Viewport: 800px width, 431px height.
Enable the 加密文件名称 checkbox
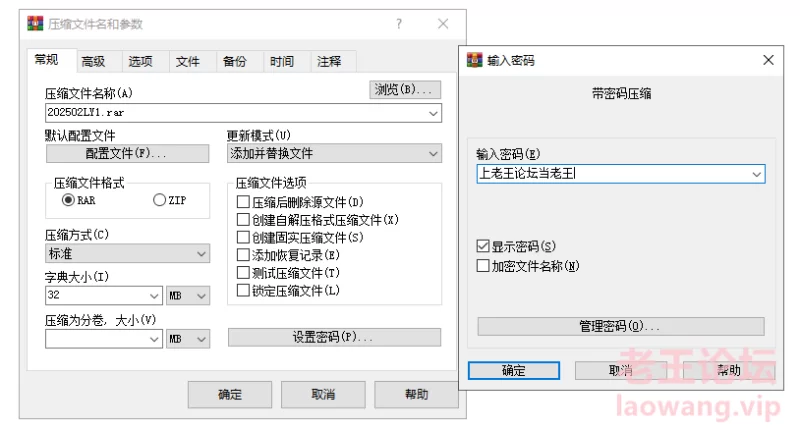pos(483,266)
